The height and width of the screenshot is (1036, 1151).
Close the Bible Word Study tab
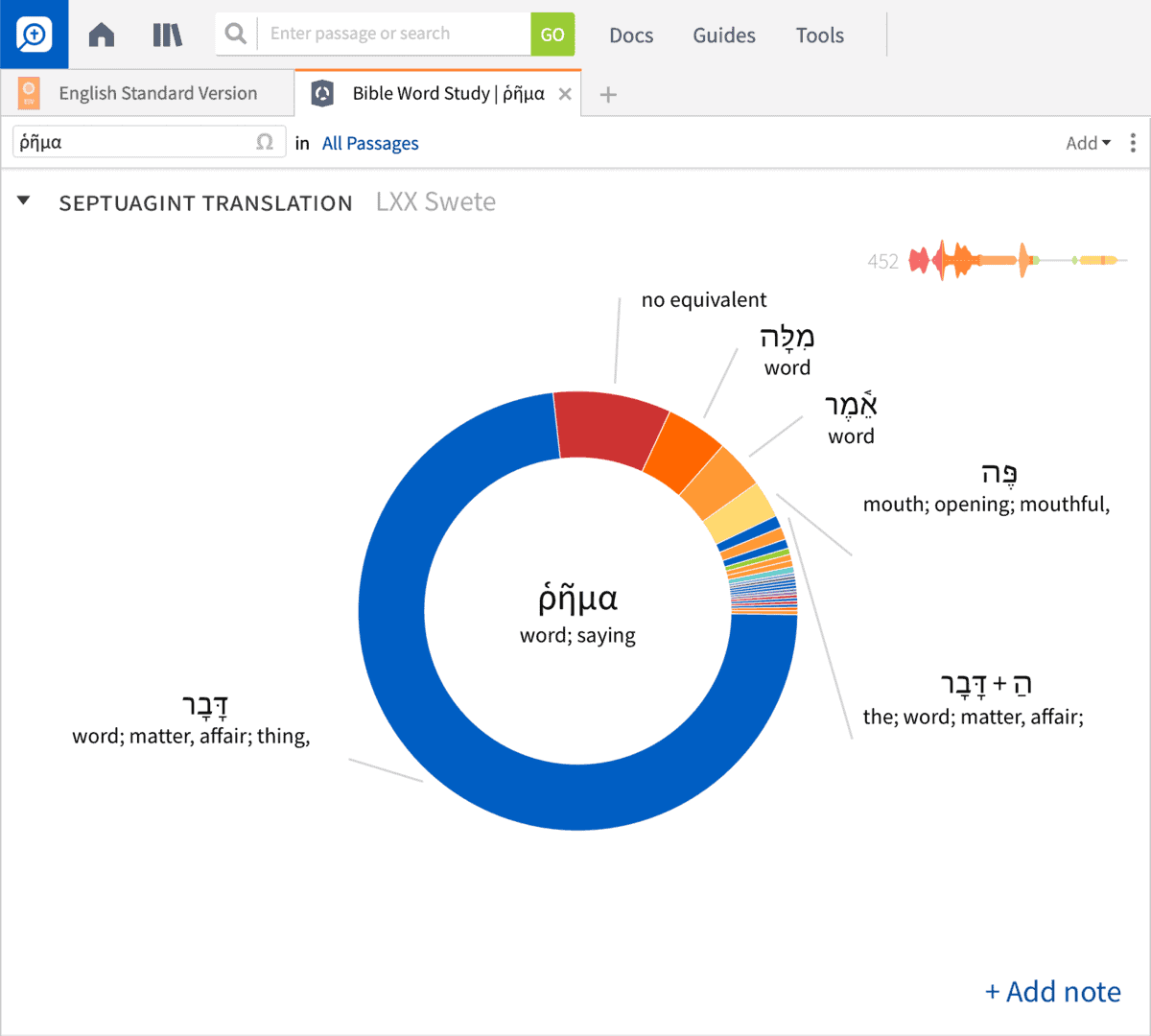click(565, 94)
